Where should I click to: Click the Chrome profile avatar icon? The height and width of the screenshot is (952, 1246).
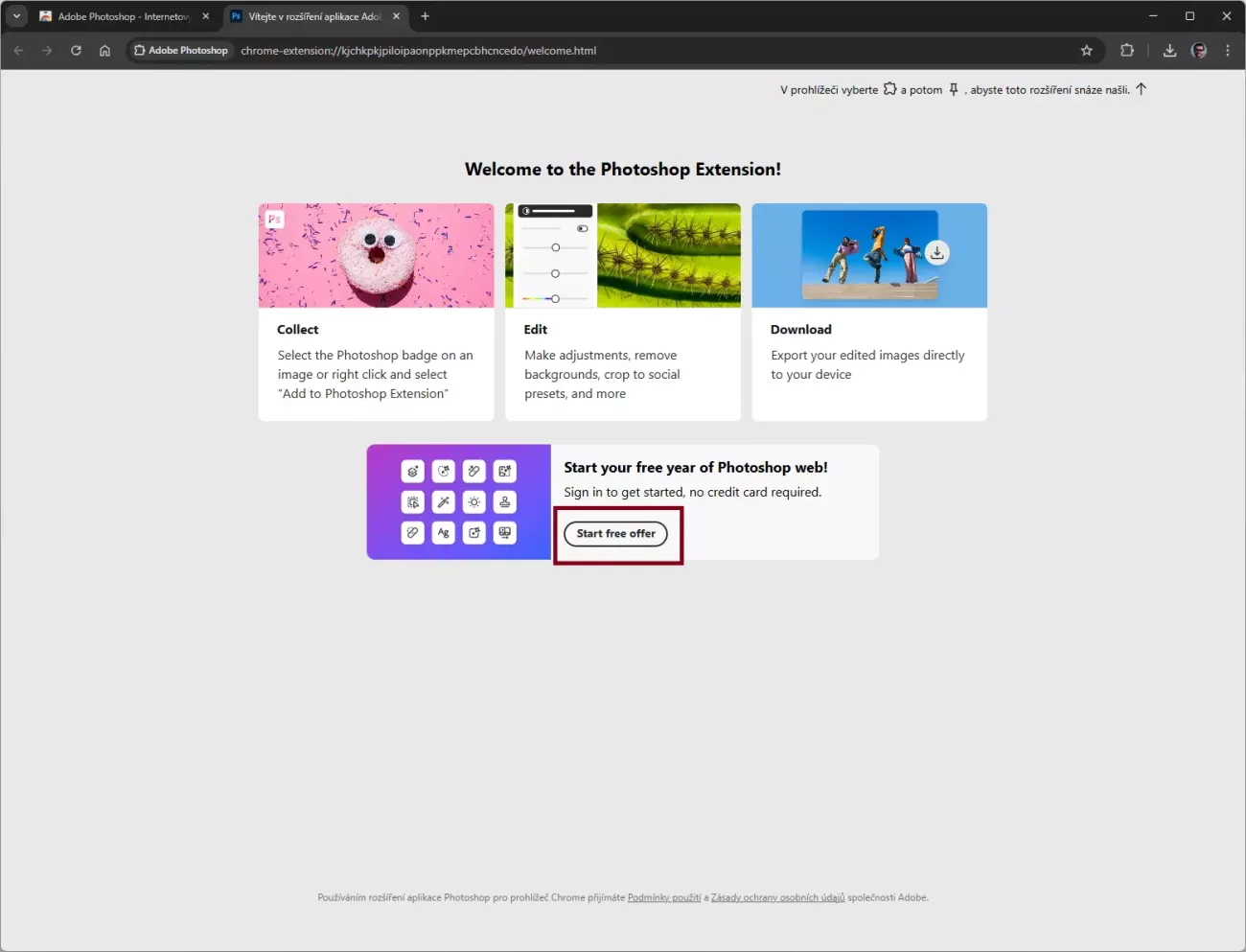coord(1198,51)
